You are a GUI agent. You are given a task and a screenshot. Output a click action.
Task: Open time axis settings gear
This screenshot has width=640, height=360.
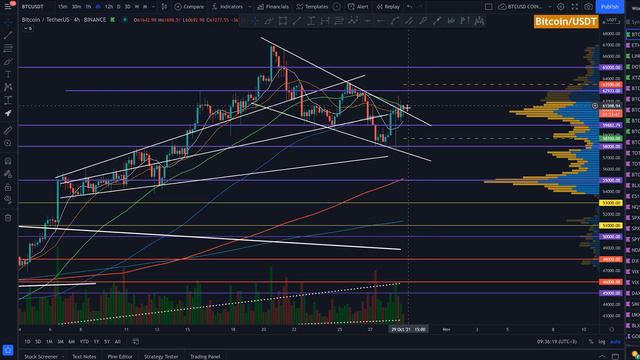pyautogui.click(x=611, y=329)
